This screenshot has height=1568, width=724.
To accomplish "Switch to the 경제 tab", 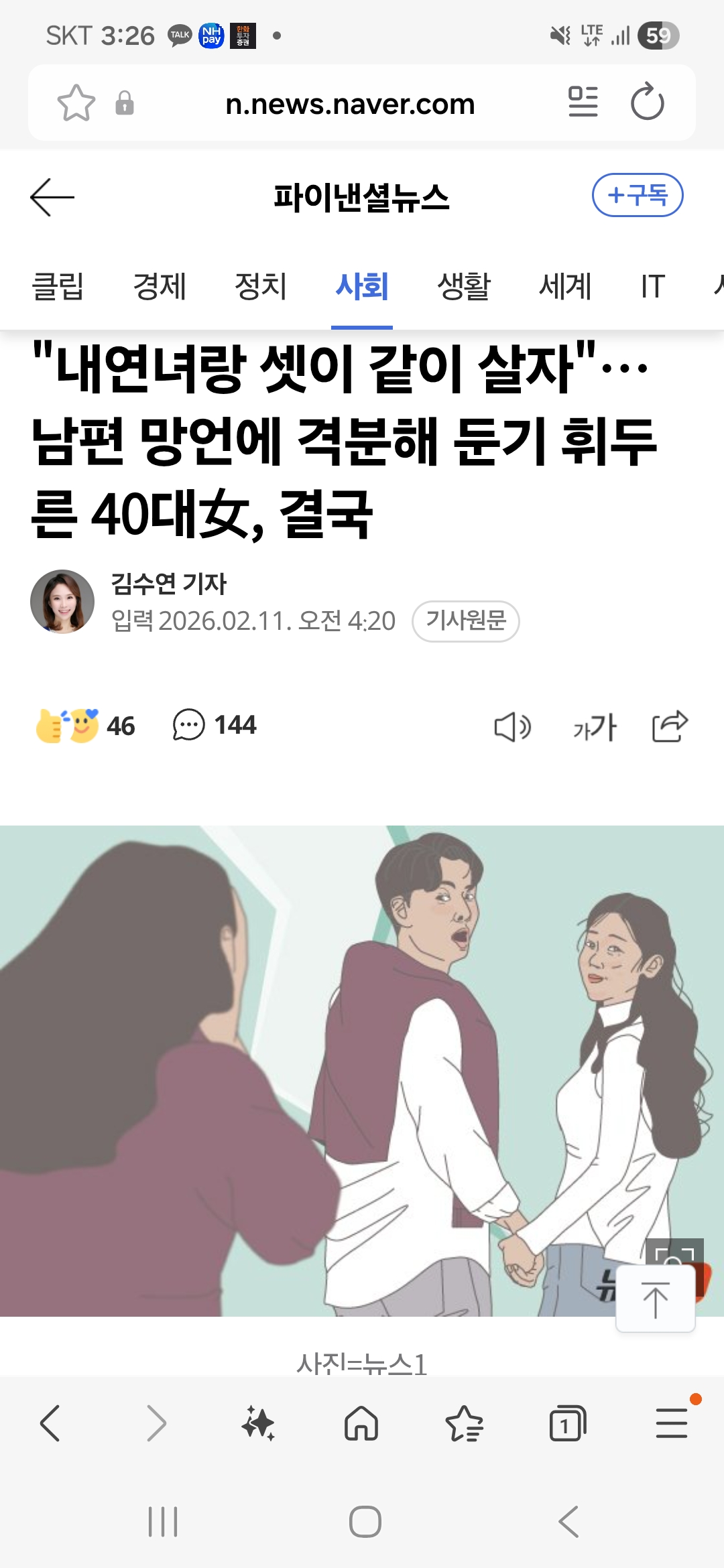I will click(x=160, y=287).
